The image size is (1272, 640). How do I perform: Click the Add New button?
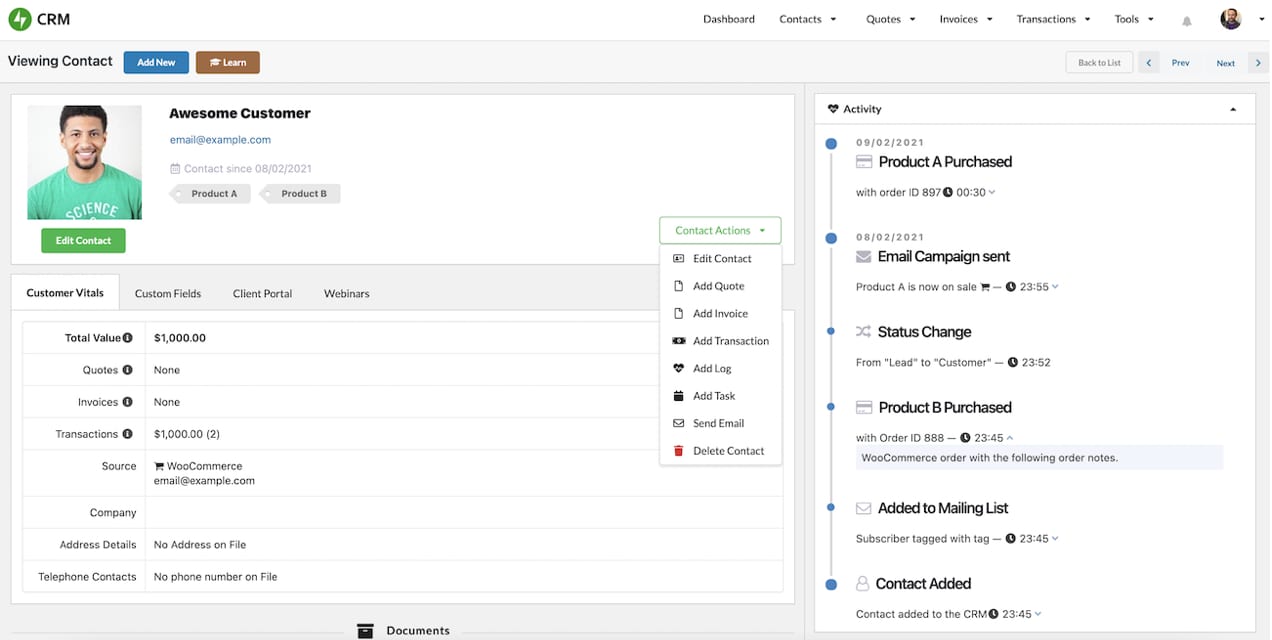point(155,61)
